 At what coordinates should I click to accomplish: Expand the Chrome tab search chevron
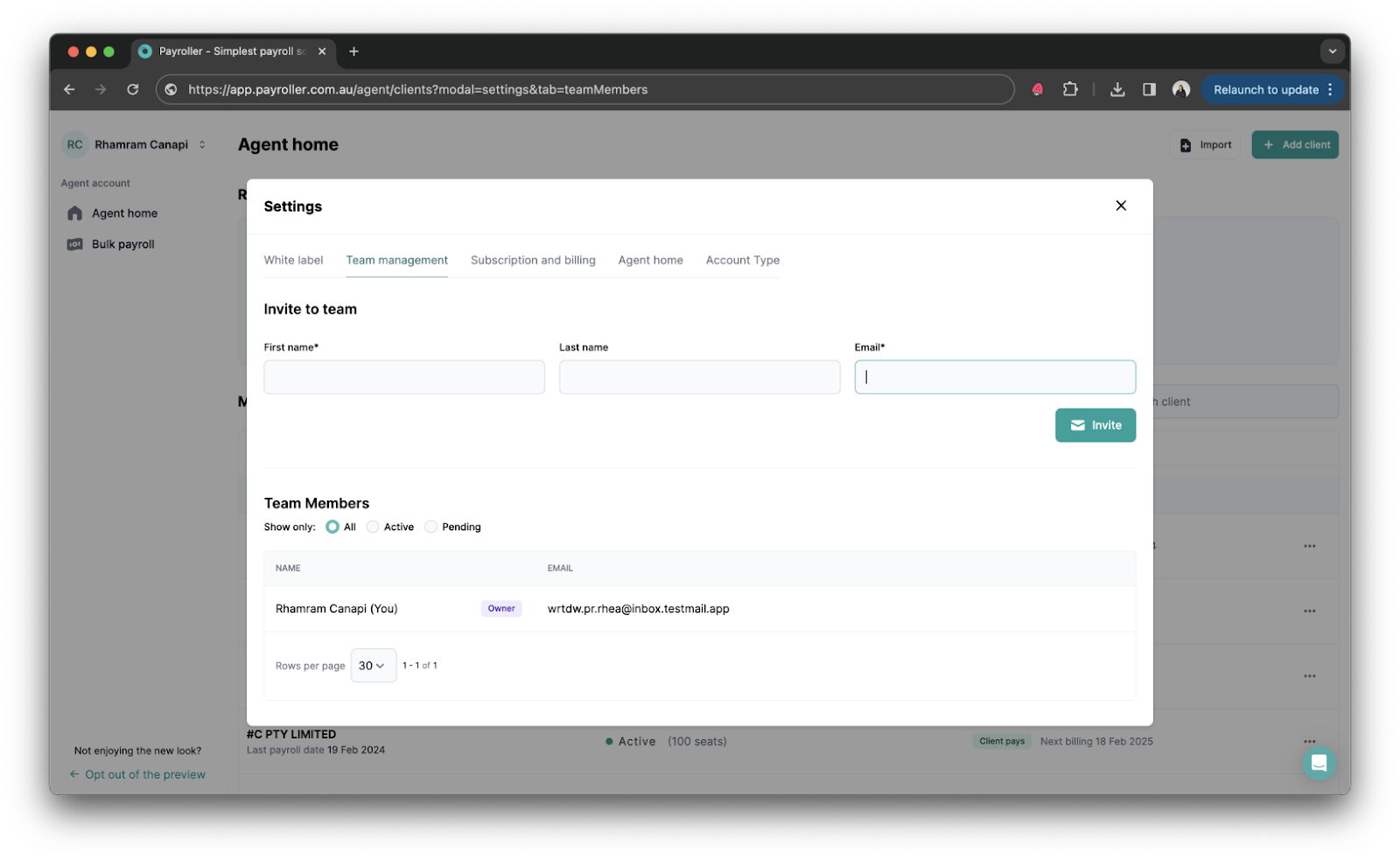point(1332,52)
